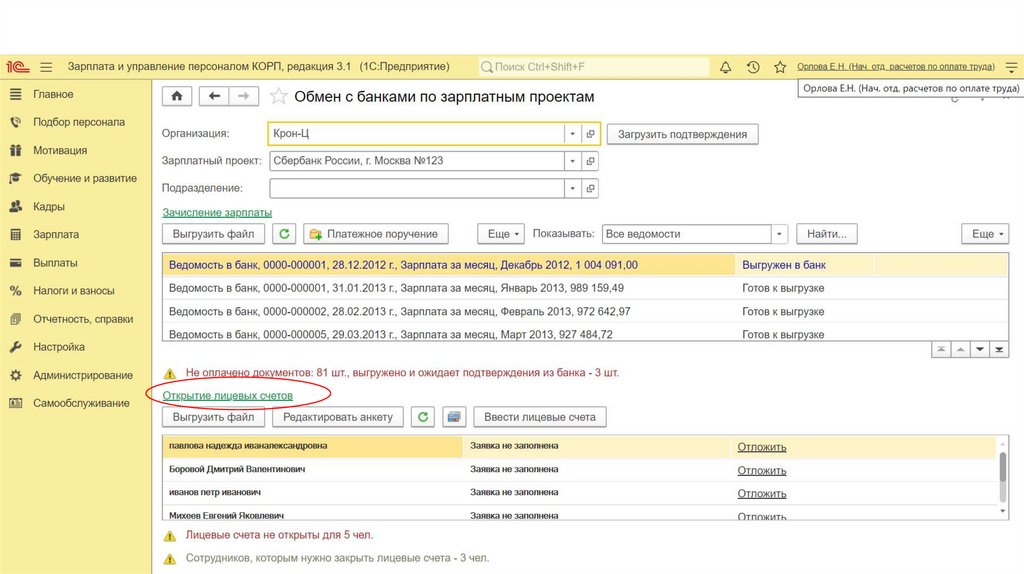Viewport: 1024px width, 574px height.
Task: Select Налоги и взносы in sidebar
Action: pos(73,291)
